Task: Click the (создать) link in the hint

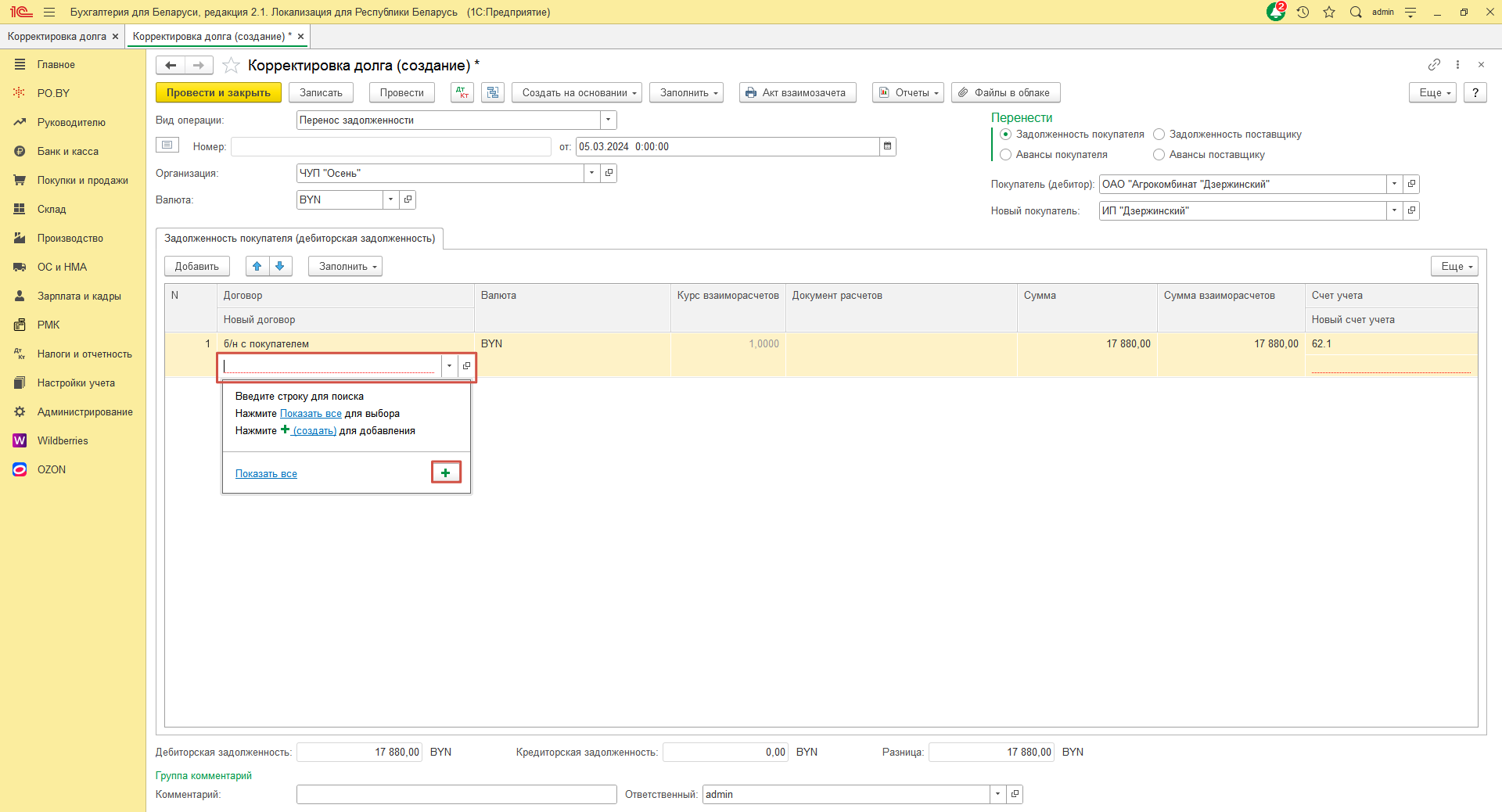Action: [x=314, y=430]
